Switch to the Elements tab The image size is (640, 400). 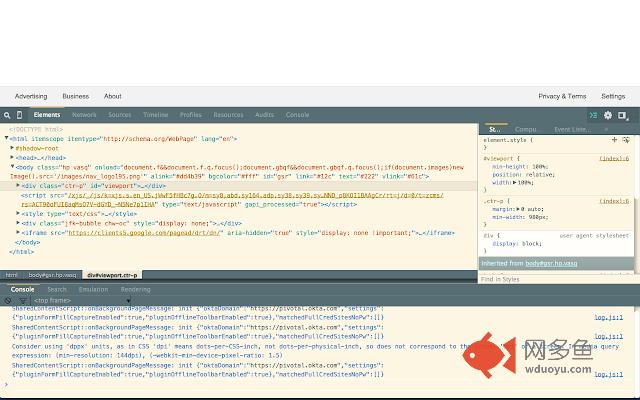(47, 115)
